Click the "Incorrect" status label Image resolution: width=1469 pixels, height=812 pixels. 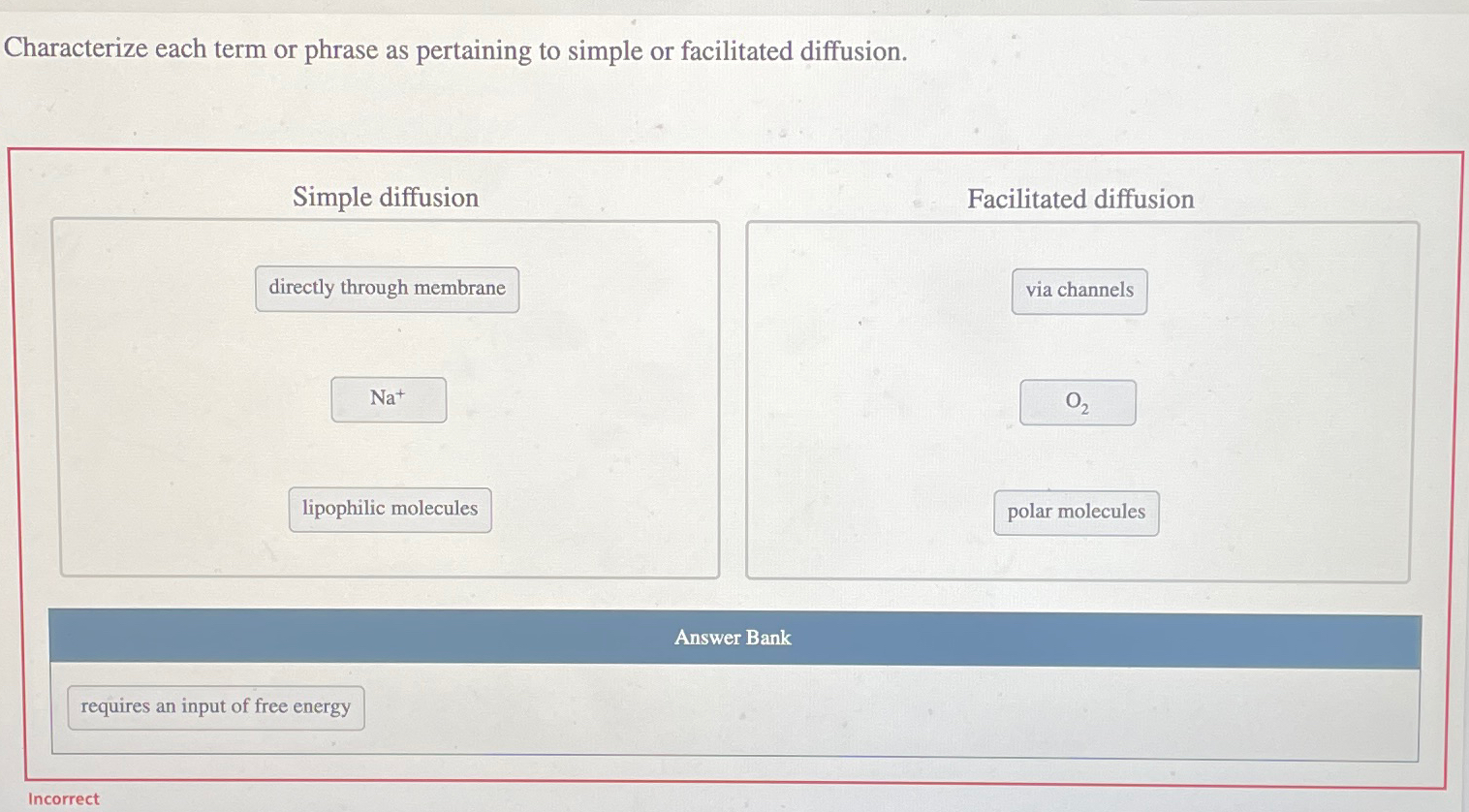click(64, 798)
